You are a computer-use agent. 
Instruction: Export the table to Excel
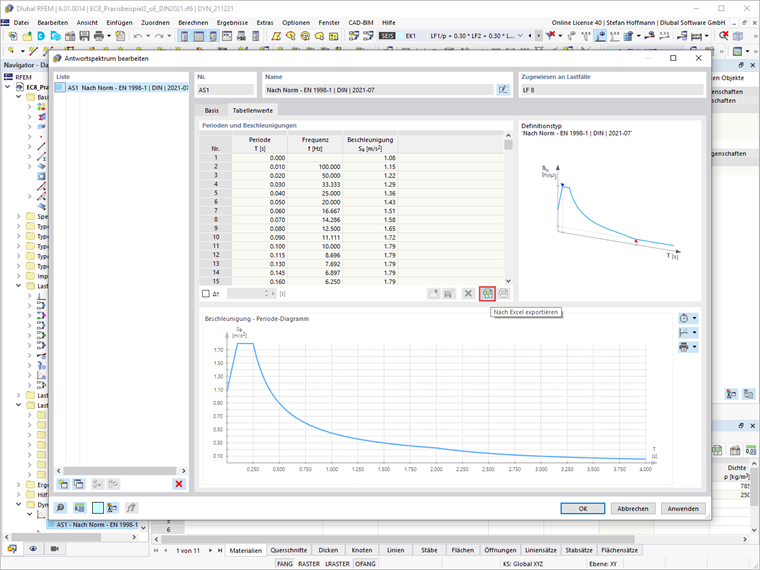[487, 293]
